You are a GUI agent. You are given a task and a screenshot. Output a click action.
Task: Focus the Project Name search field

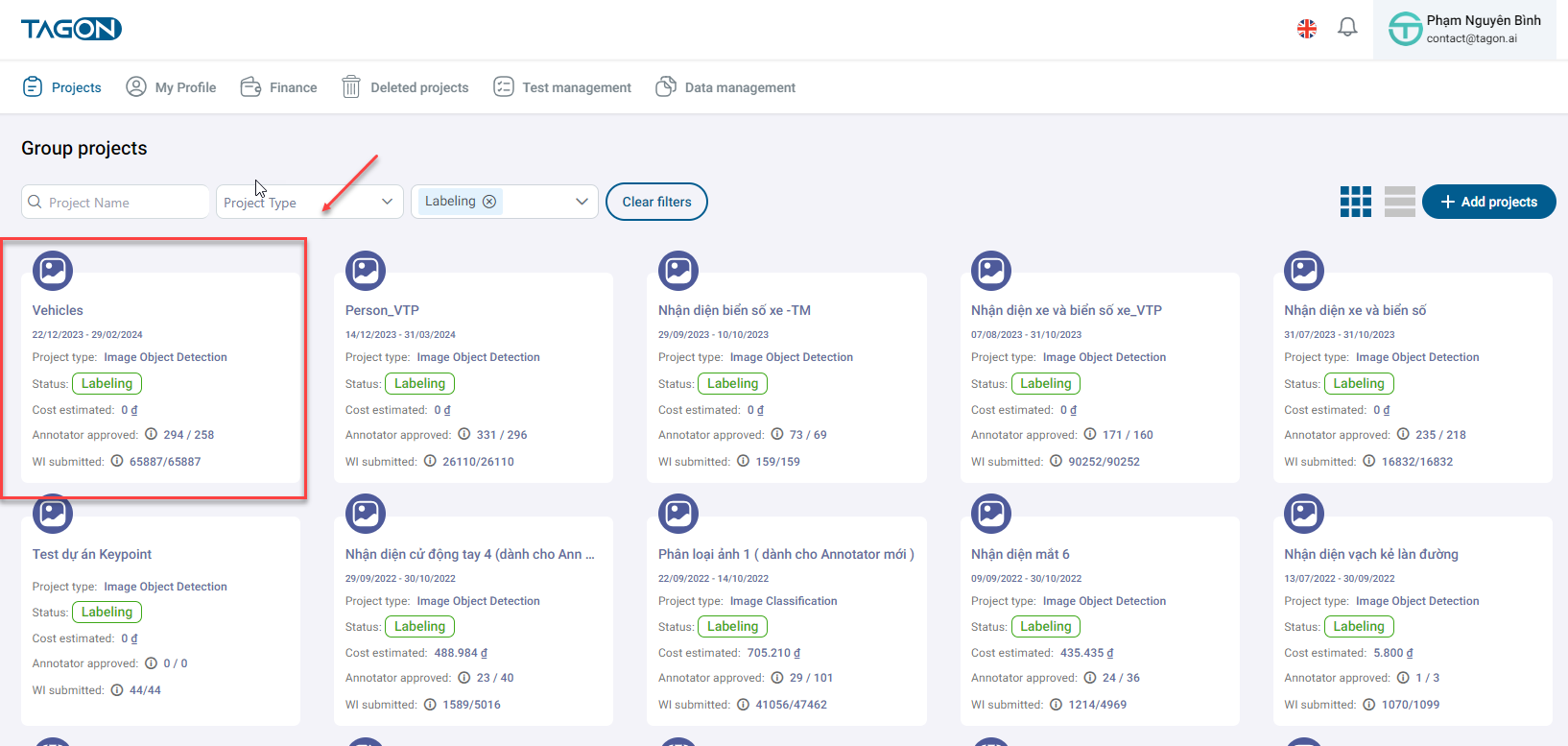tap(125, 203)
